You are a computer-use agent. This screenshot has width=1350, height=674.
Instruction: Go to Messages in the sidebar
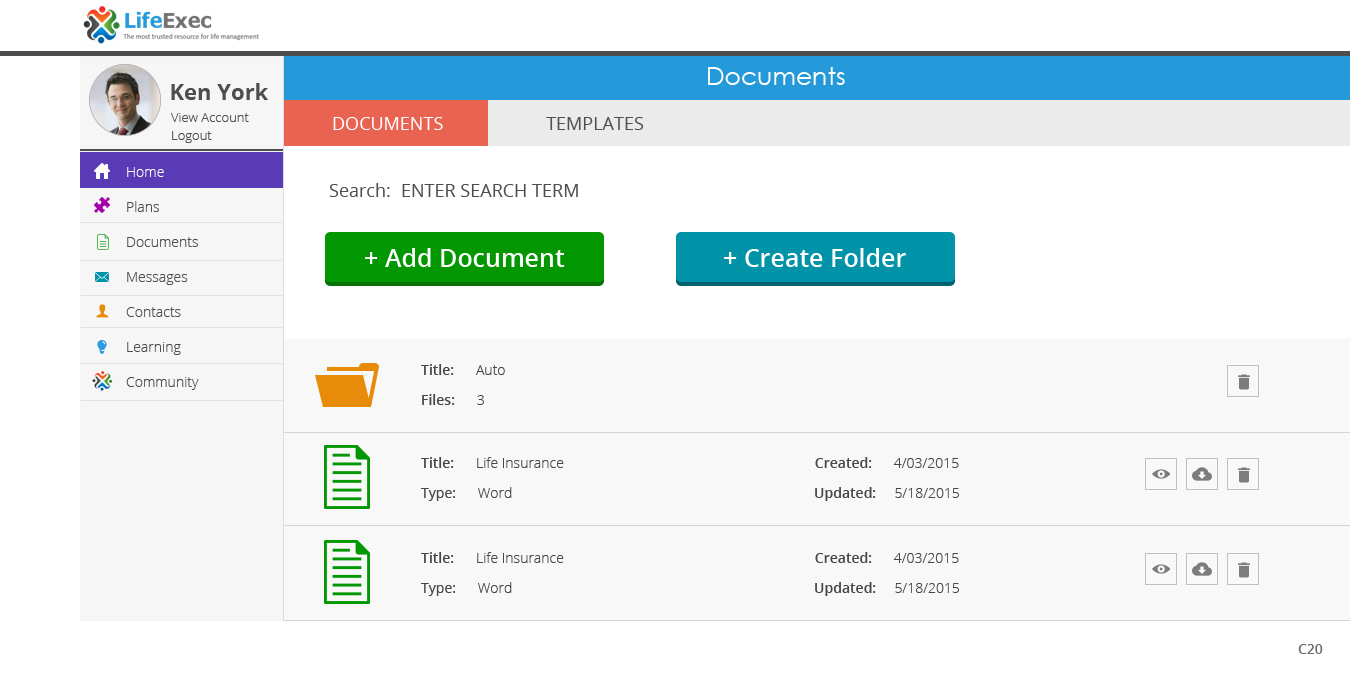tap(156, 277)
